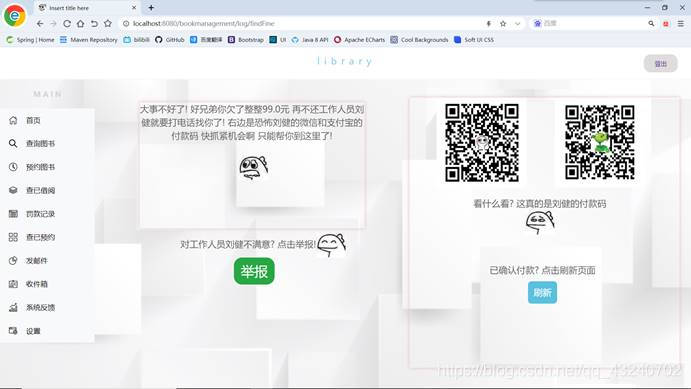
Task: Click the shocked meme face under the fine message
Action: pos(253,167)
